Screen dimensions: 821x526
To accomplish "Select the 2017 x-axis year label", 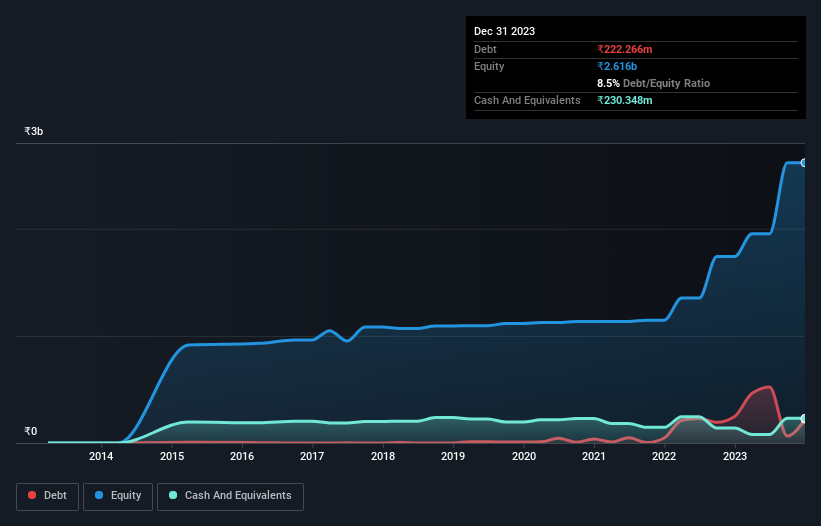I will pyautogui.click(x=312, y=456).
